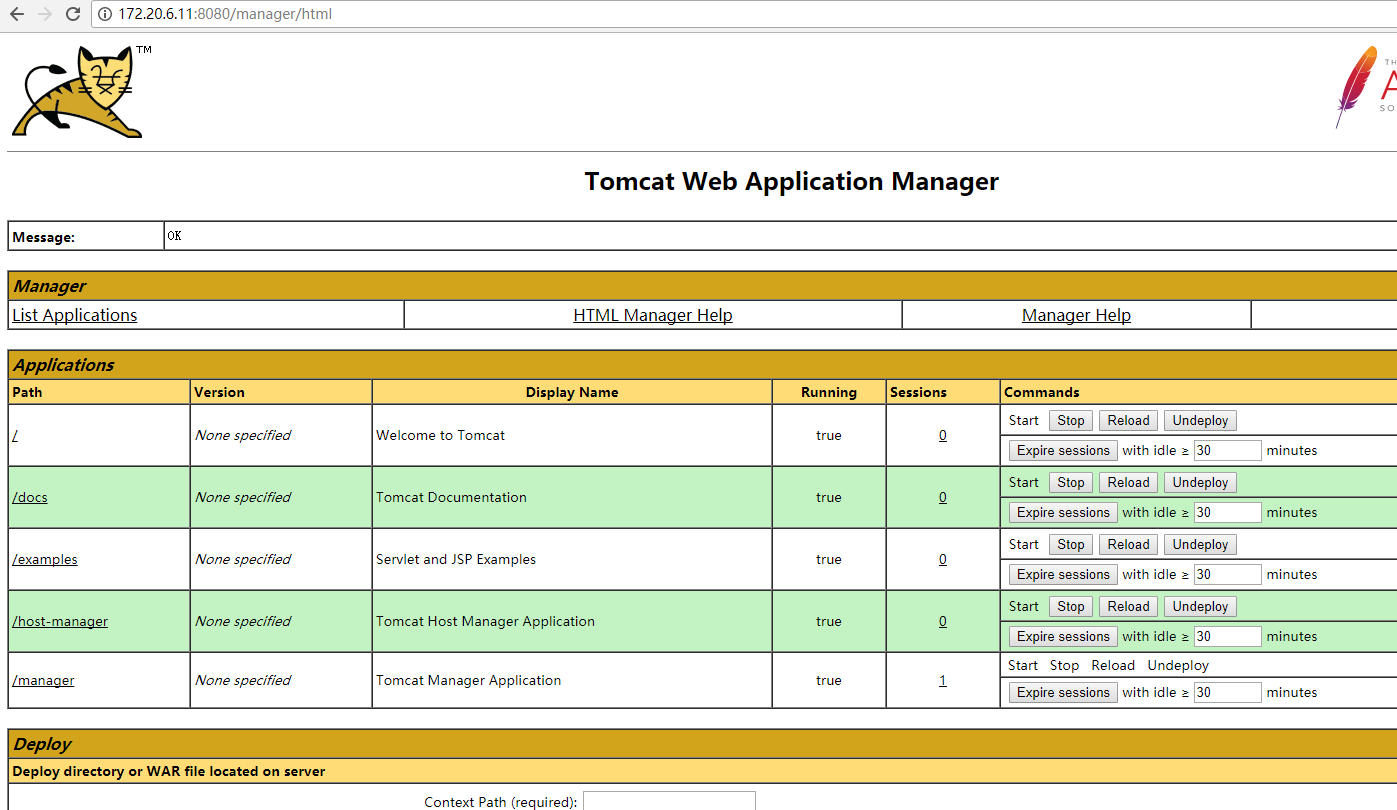This screenshot has height=810, width=1397.
Task: Undeploy the Welcome to Tomcat application
Action: point(1200,421)
